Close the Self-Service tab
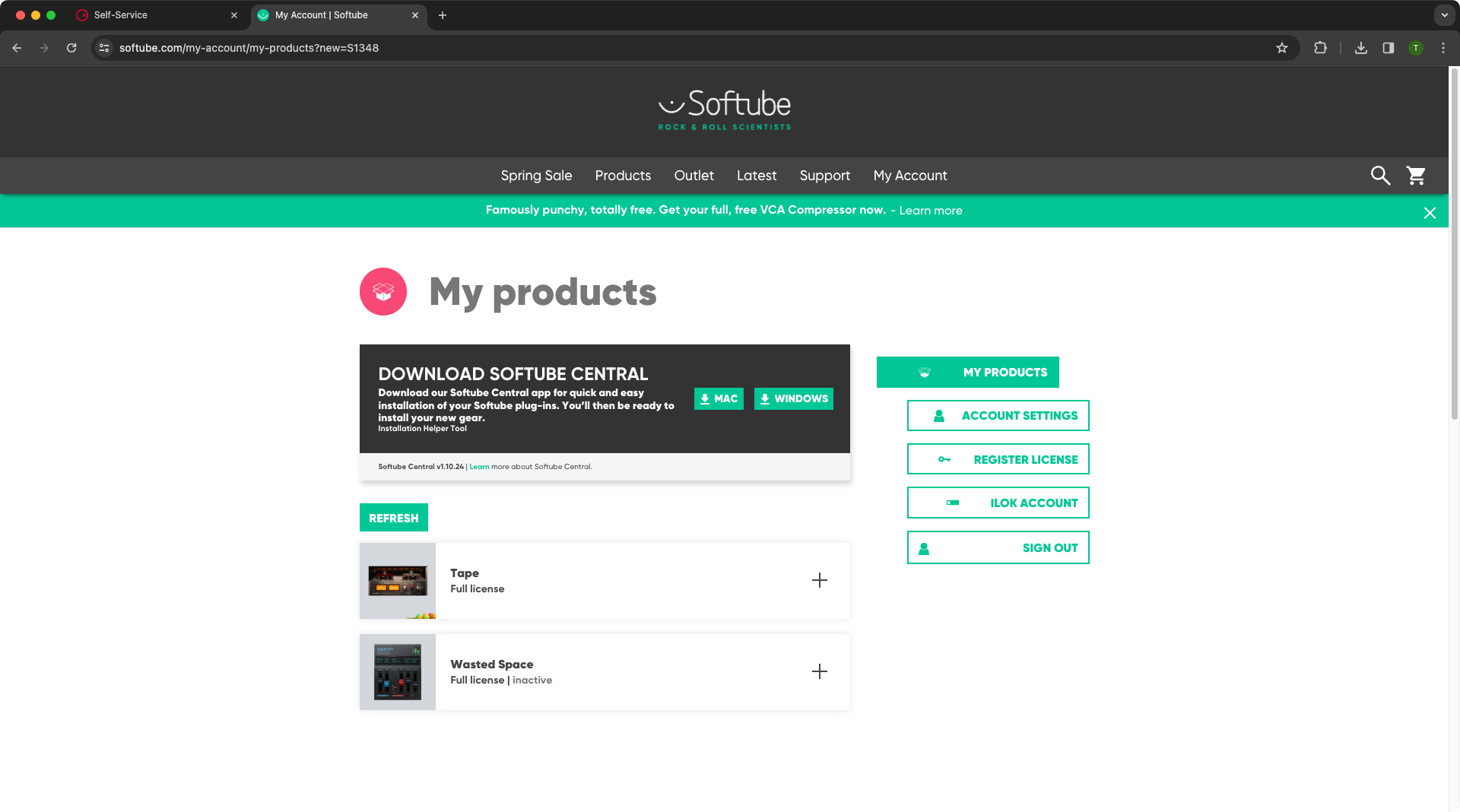The image size is (1460, 812). click(x=234, y=15)
